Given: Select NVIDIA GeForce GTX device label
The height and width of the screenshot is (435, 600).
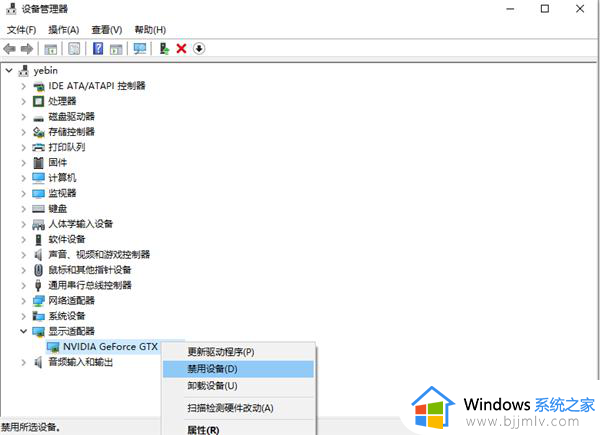Looking at the screenshot, I should (x=110, y=347).
